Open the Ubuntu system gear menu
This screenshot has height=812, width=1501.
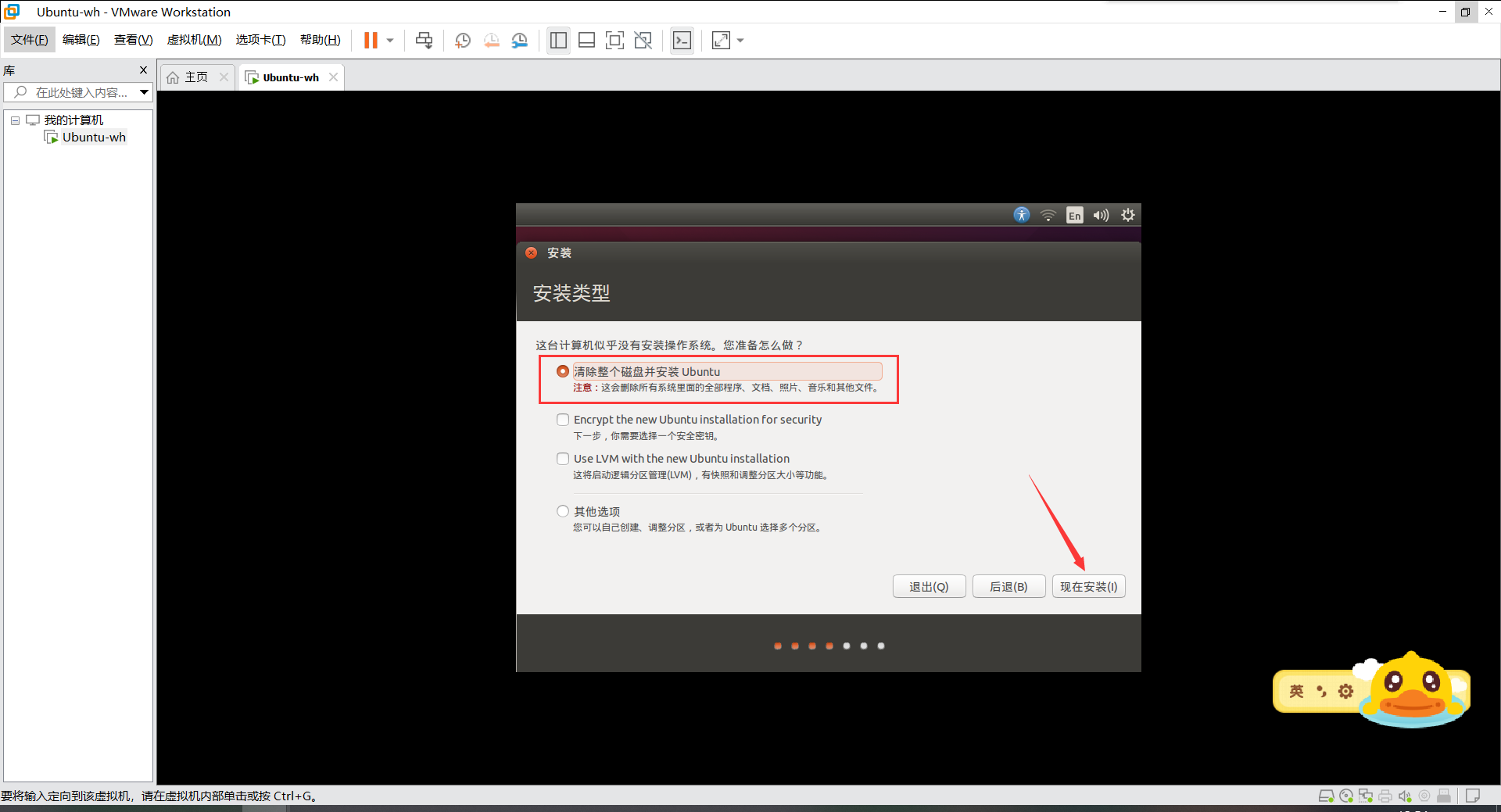pyautogui.click(x=1127, y=215)
